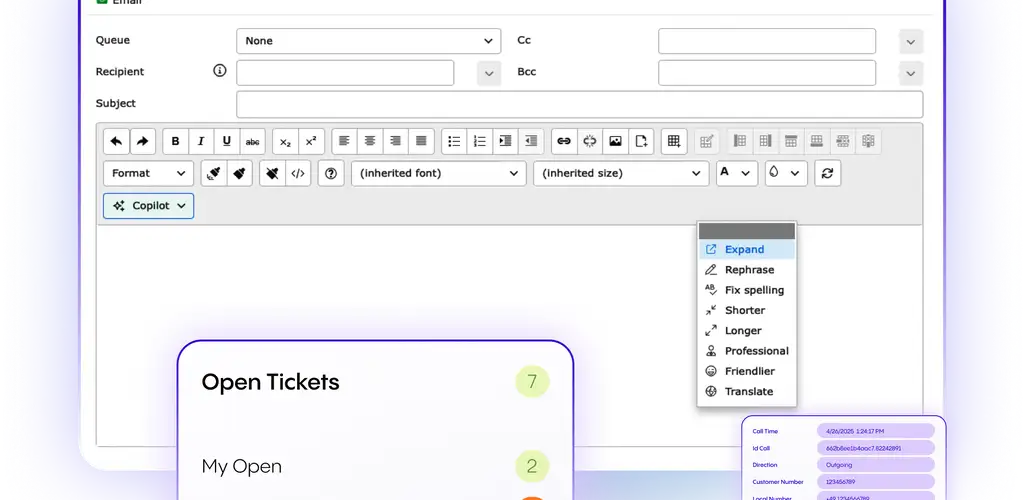Viewport: 1024px width, 500px height.
Task: Open the inherited size dropdown
Action: [x=621, y=173]
